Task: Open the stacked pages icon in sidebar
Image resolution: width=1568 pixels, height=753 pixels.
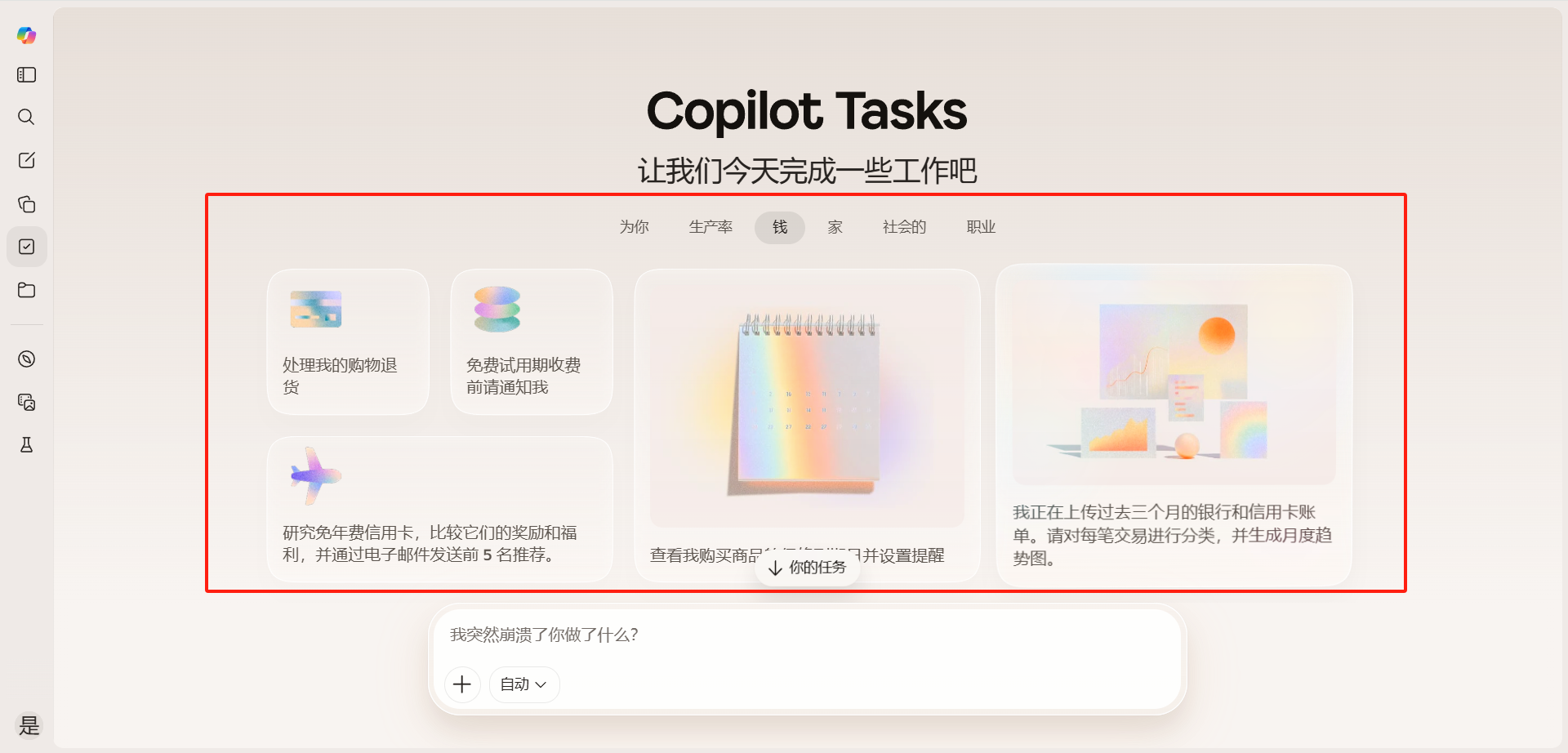Action: (x=26, y=203)
